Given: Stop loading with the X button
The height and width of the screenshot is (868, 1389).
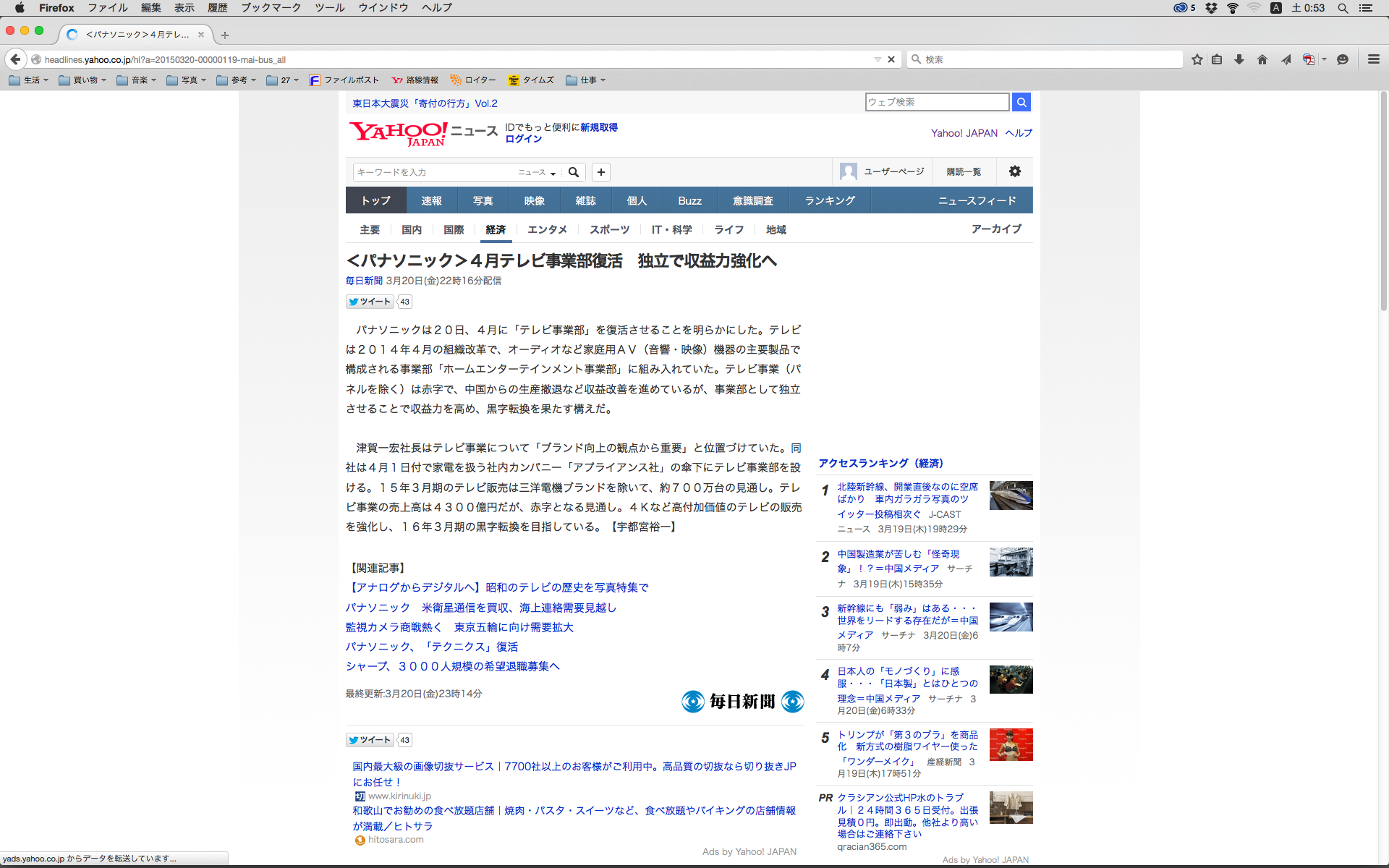Looking at the screenshot, I should pos(891,59).
